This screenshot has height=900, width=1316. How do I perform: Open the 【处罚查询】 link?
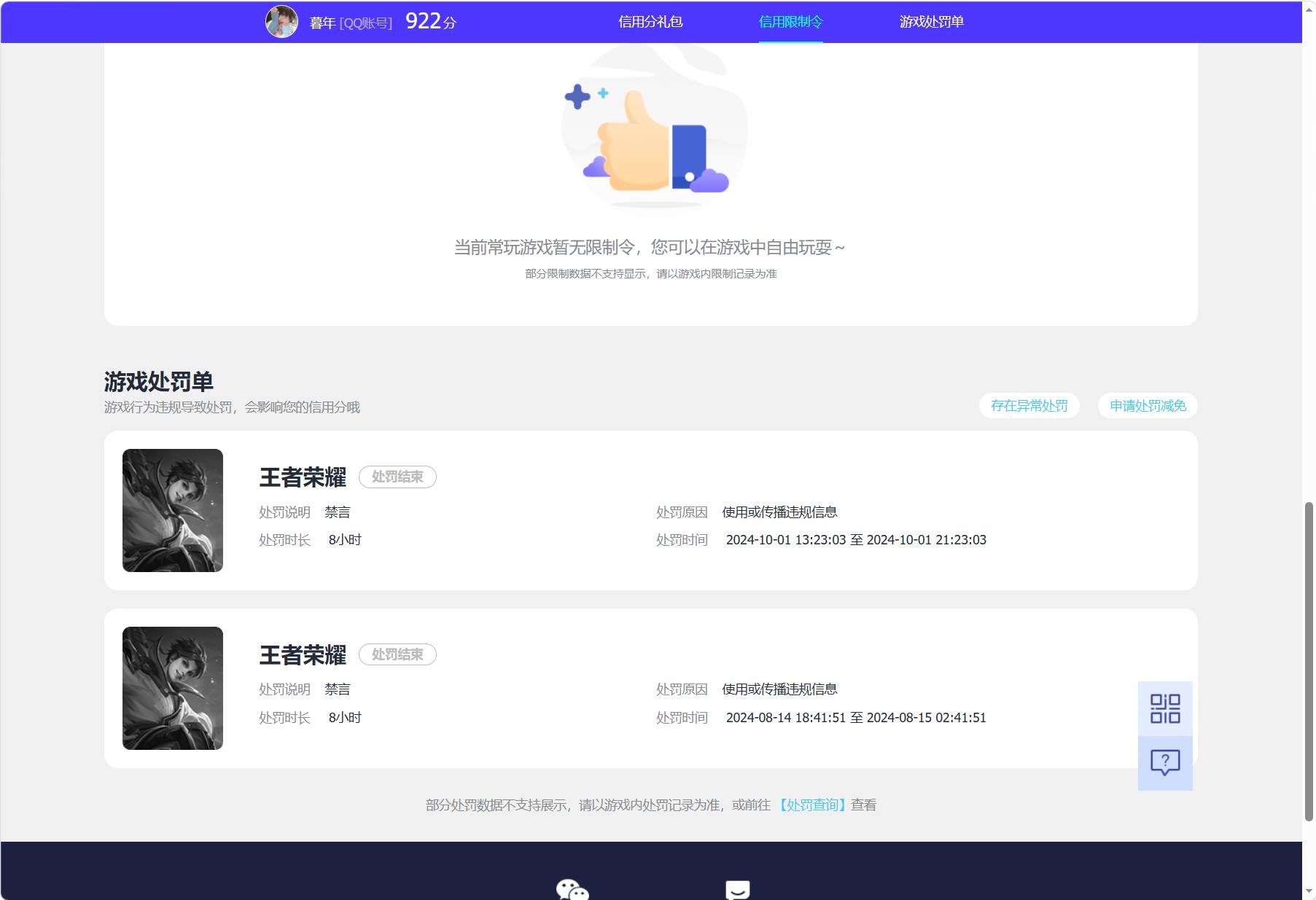812,805
